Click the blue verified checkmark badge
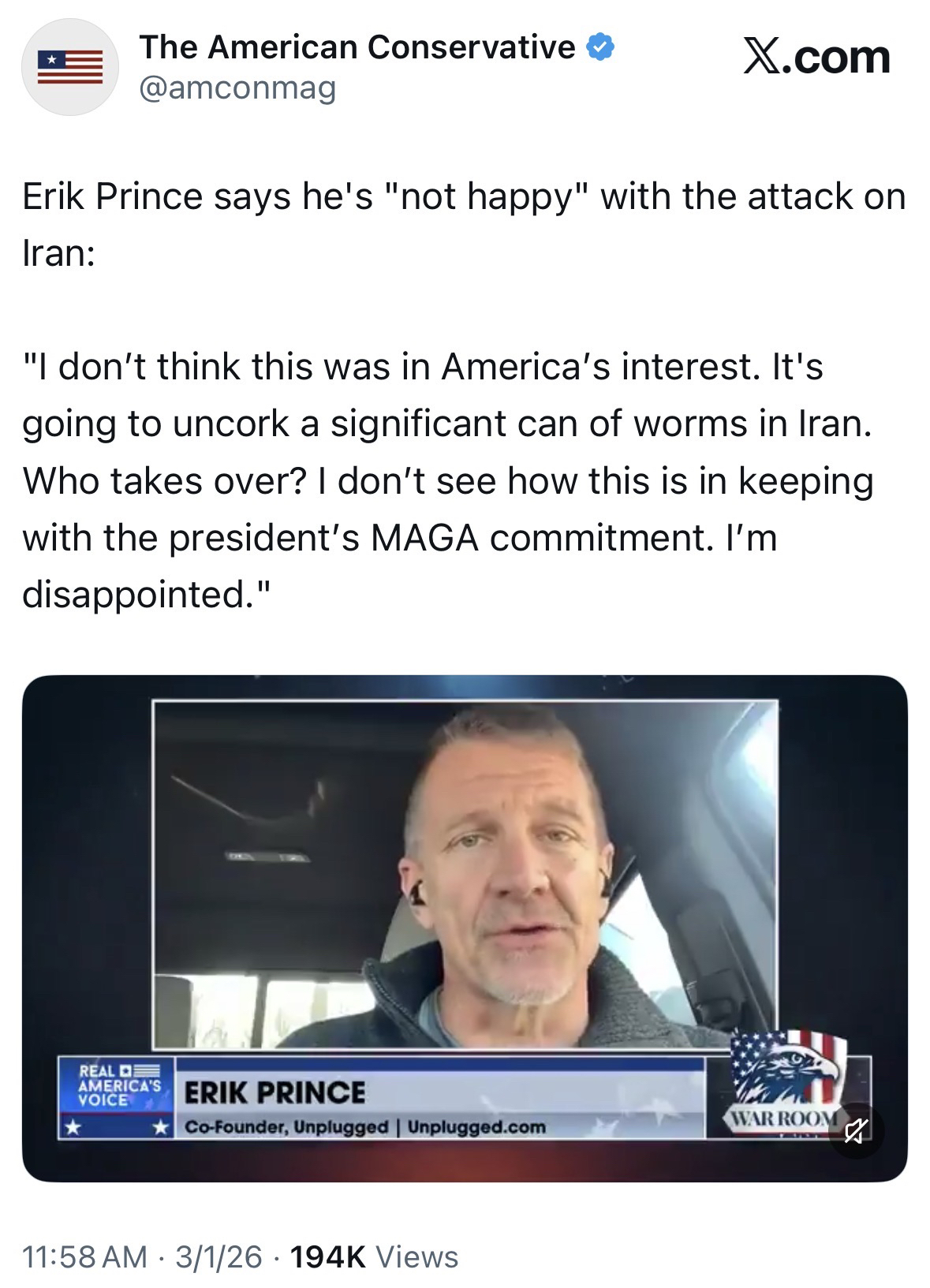Viewport: 930px width, 1288px height. [x=600, y=48]
